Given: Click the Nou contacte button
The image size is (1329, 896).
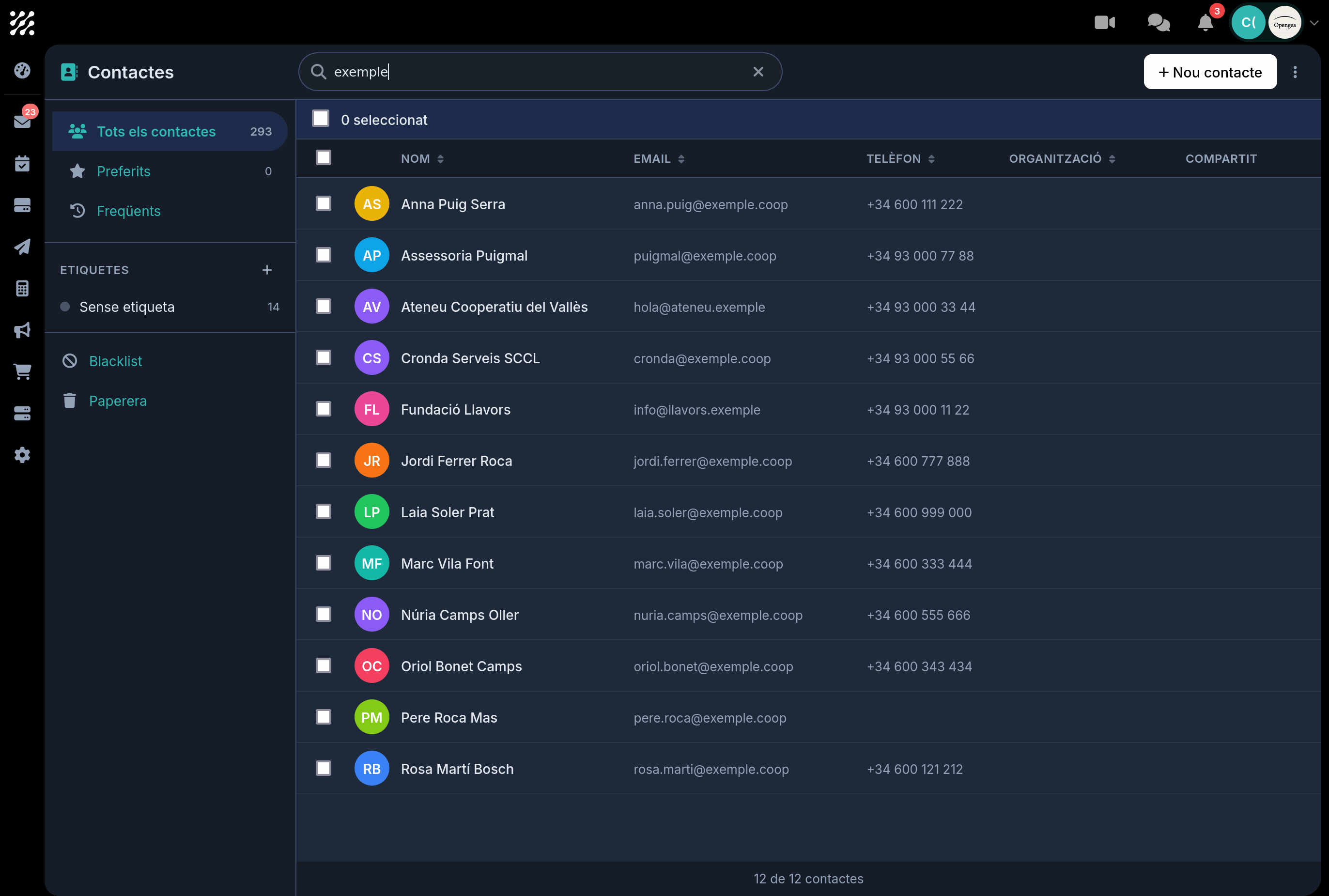Looking at the screenshot, I should [x=1210, y=72].
